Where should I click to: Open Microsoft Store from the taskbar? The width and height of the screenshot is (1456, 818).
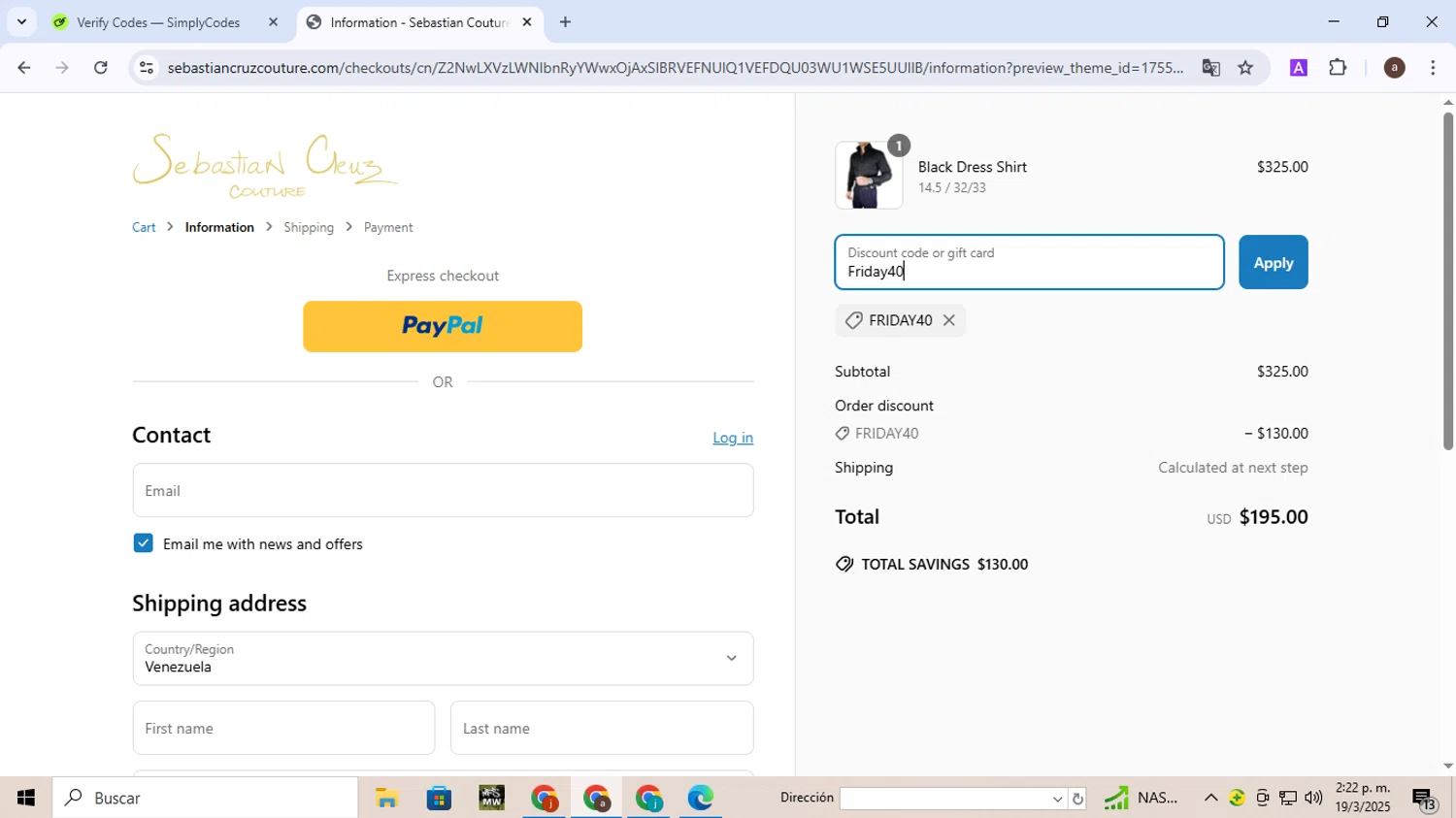pyautogui.click(x=439, y=798)
